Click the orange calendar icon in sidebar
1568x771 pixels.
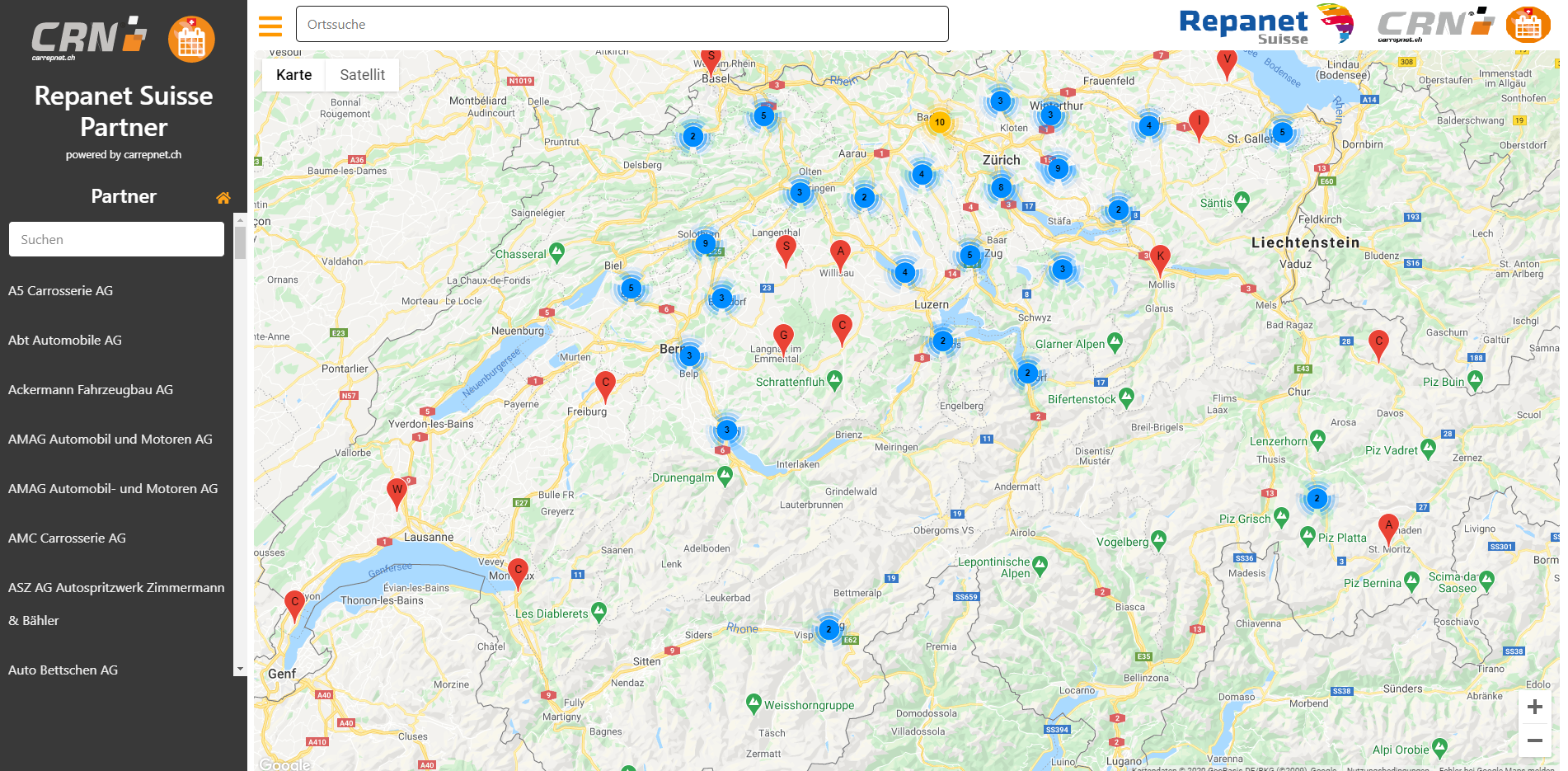point(191,40)
